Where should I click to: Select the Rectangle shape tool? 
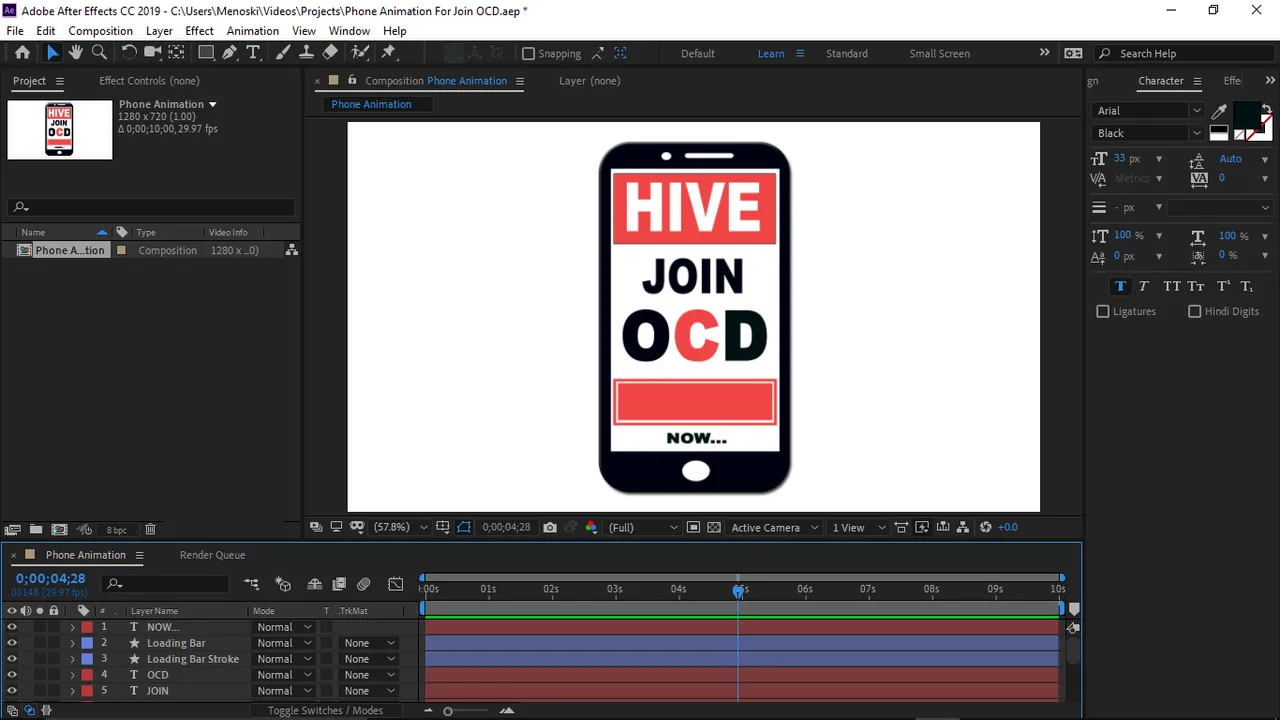pyautogui.click(x=206, y=53)
